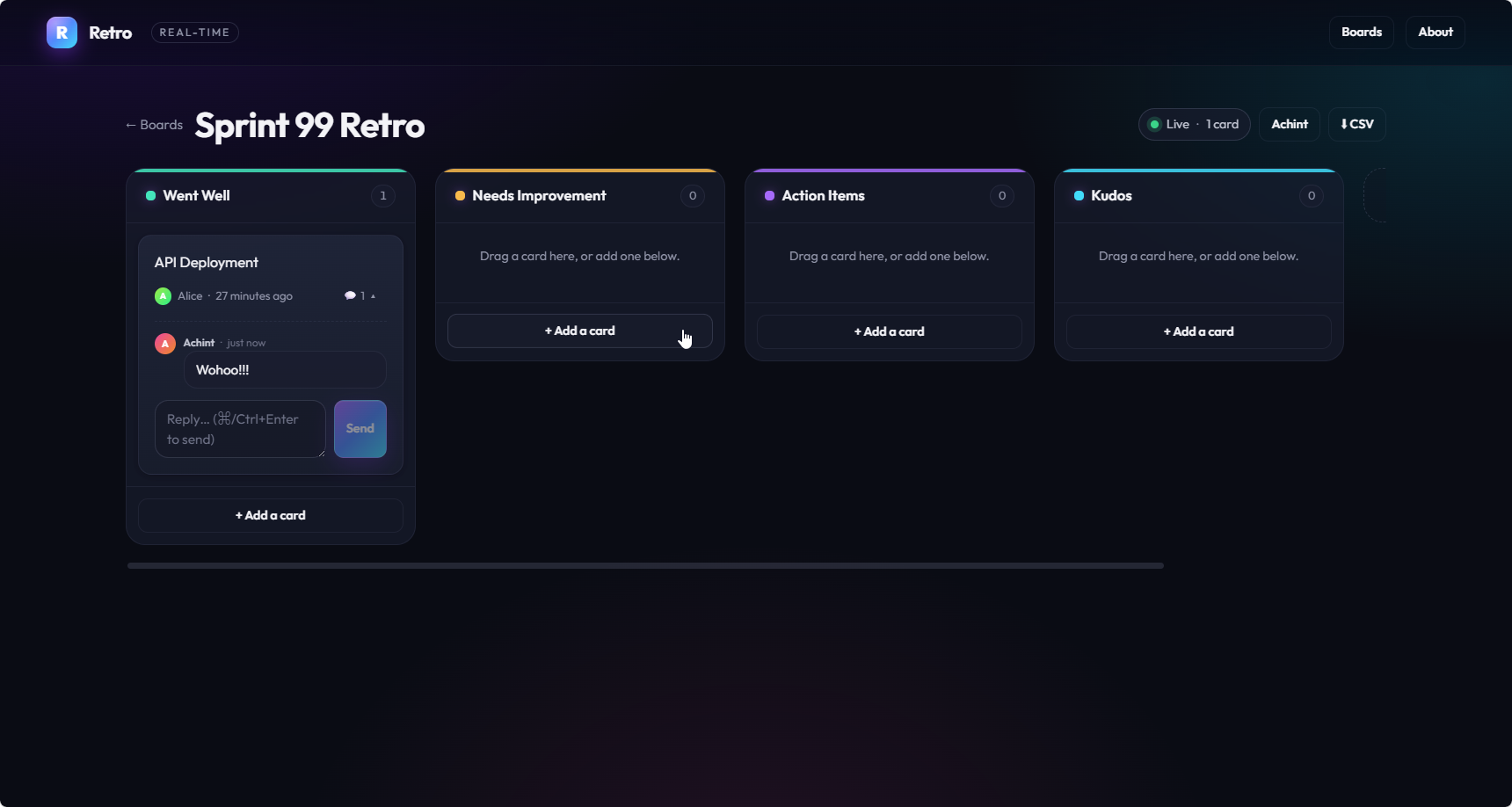Add a card to Kudos
Screen dimensions: 1512x807
point(1199,331)
